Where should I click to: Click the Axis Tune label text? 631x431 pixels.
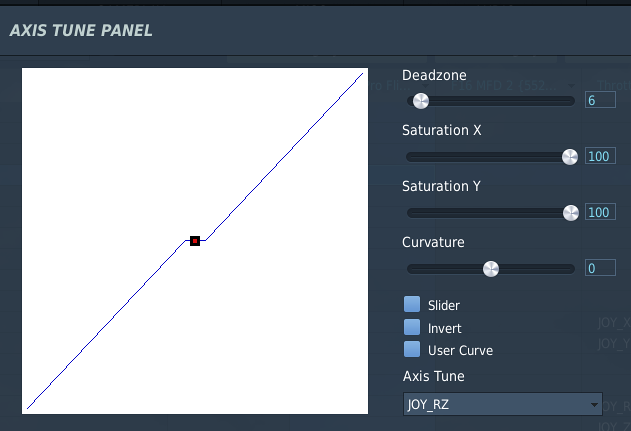tap(433, 376)
